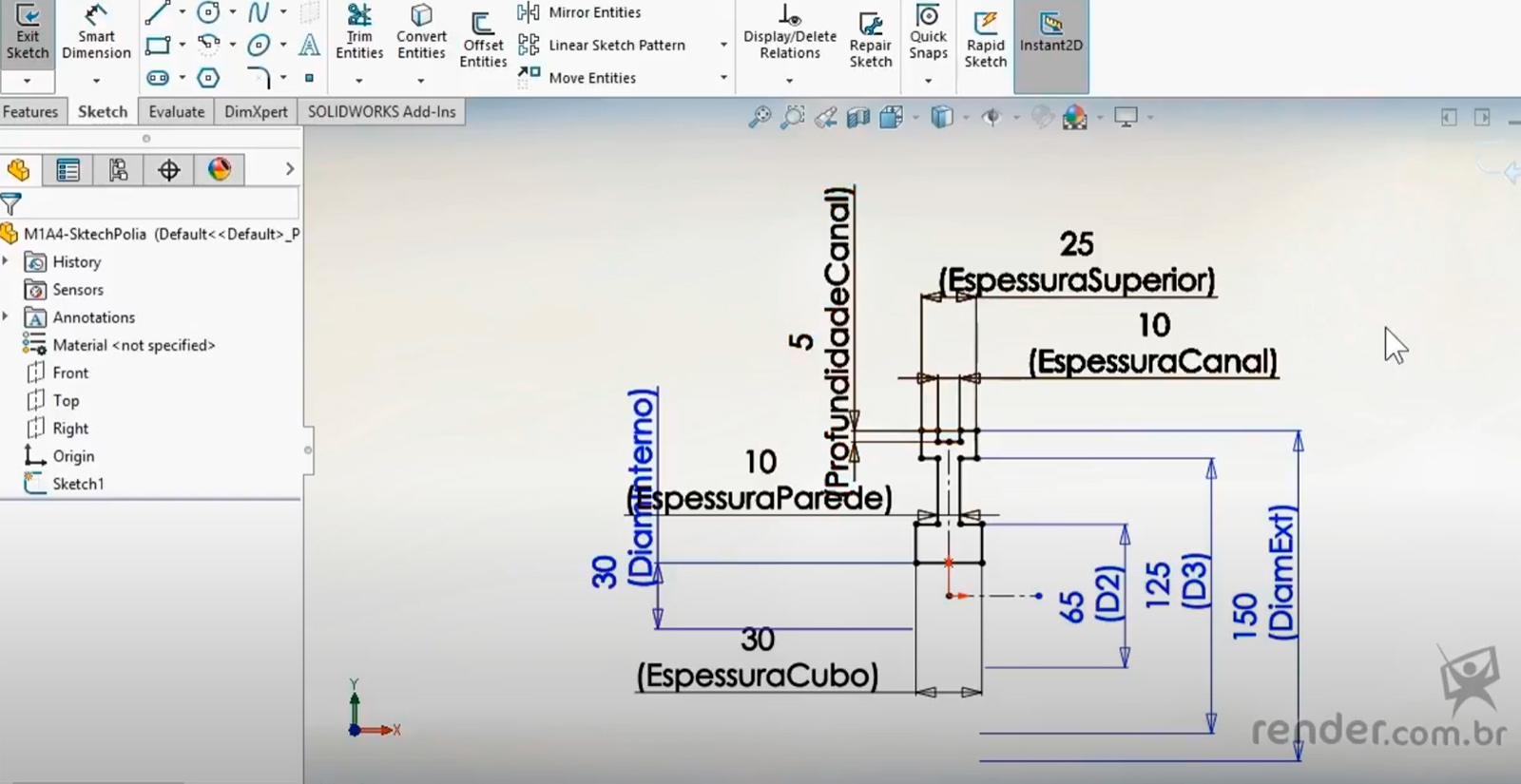Click the Mirror Entities button
The height and width of the screenshot is (784, 1521).
click(580, 12)
